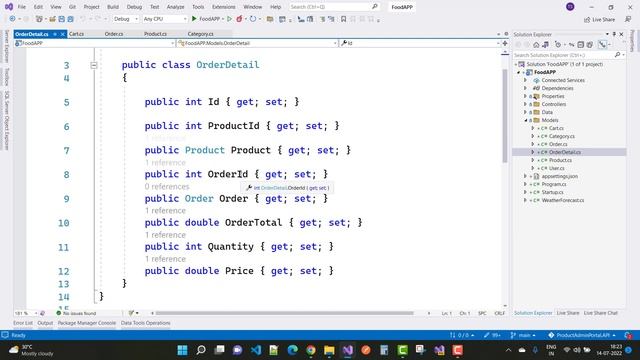Expand the Properties folder node

526,96
